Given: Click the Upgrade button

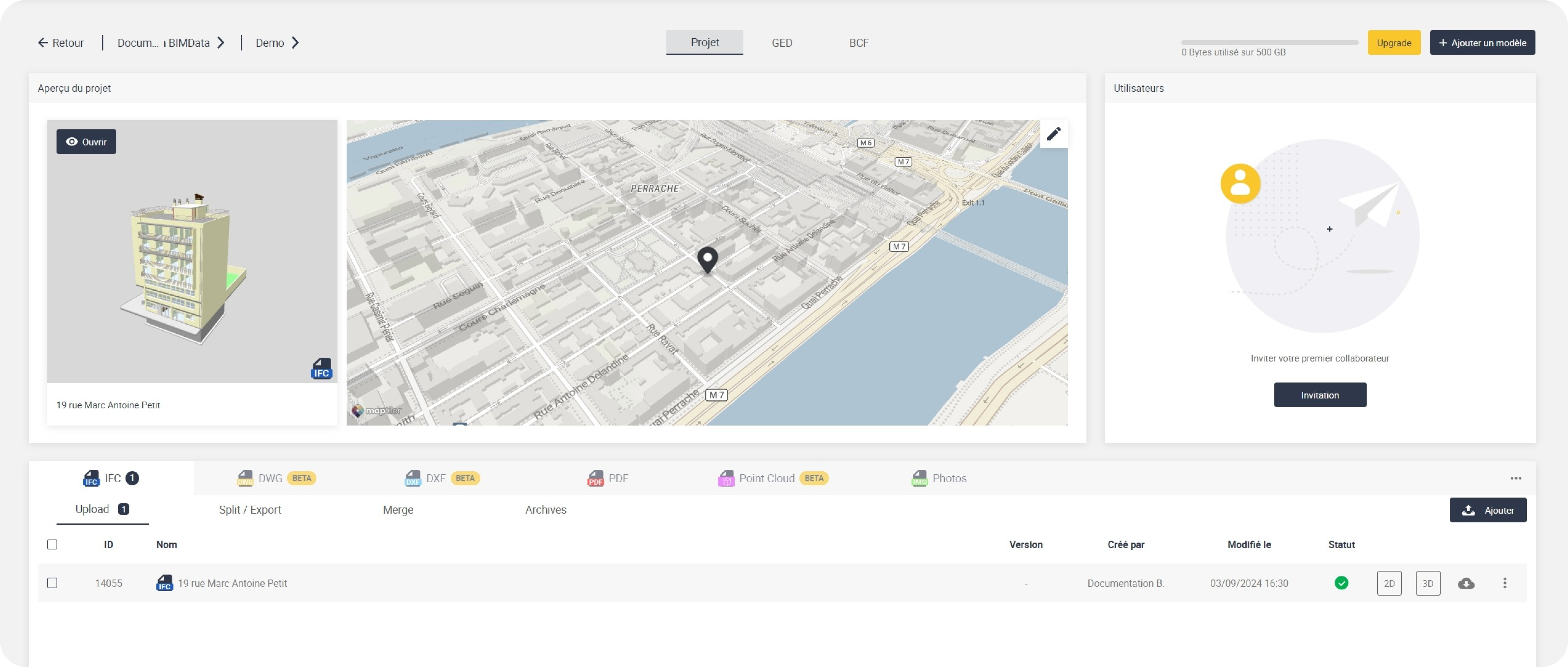Looking at the screenshot, I should (x=1394, y=42).
